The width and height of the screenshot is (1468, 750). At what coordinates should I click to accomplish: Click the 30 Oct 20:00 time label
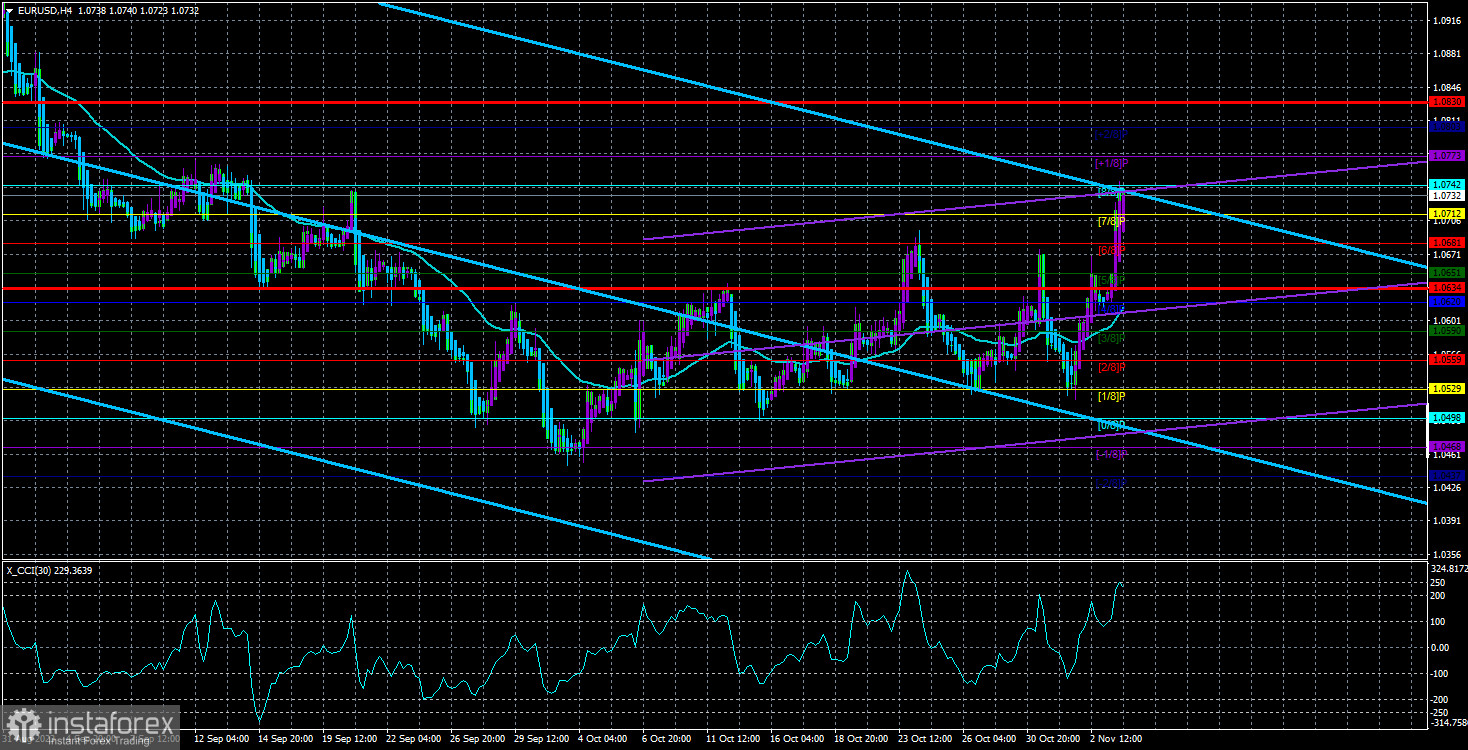(x=1053, y=739)
